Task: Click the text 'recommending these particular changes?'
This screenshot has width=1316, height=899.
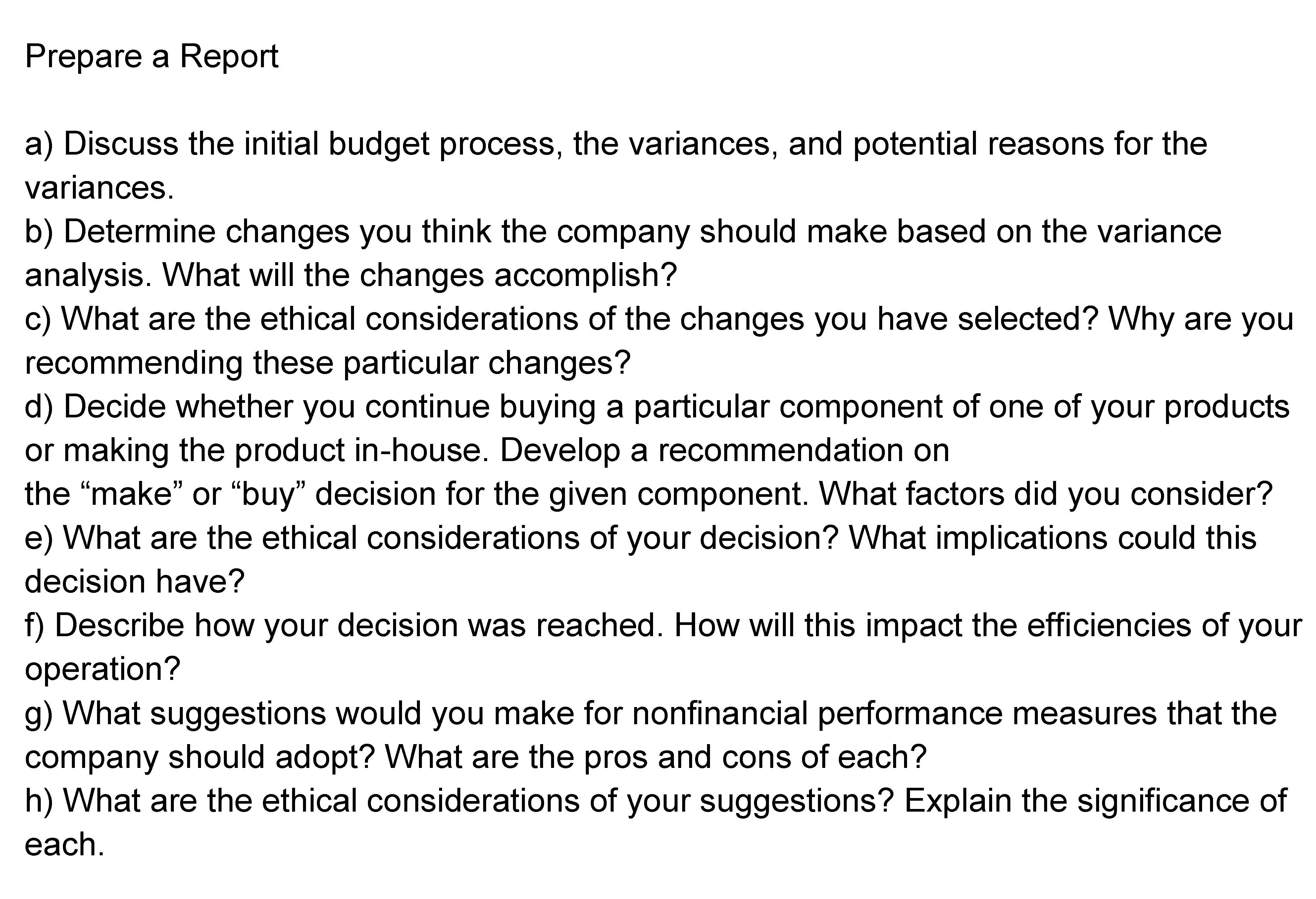Action: [x=327, y=363]
